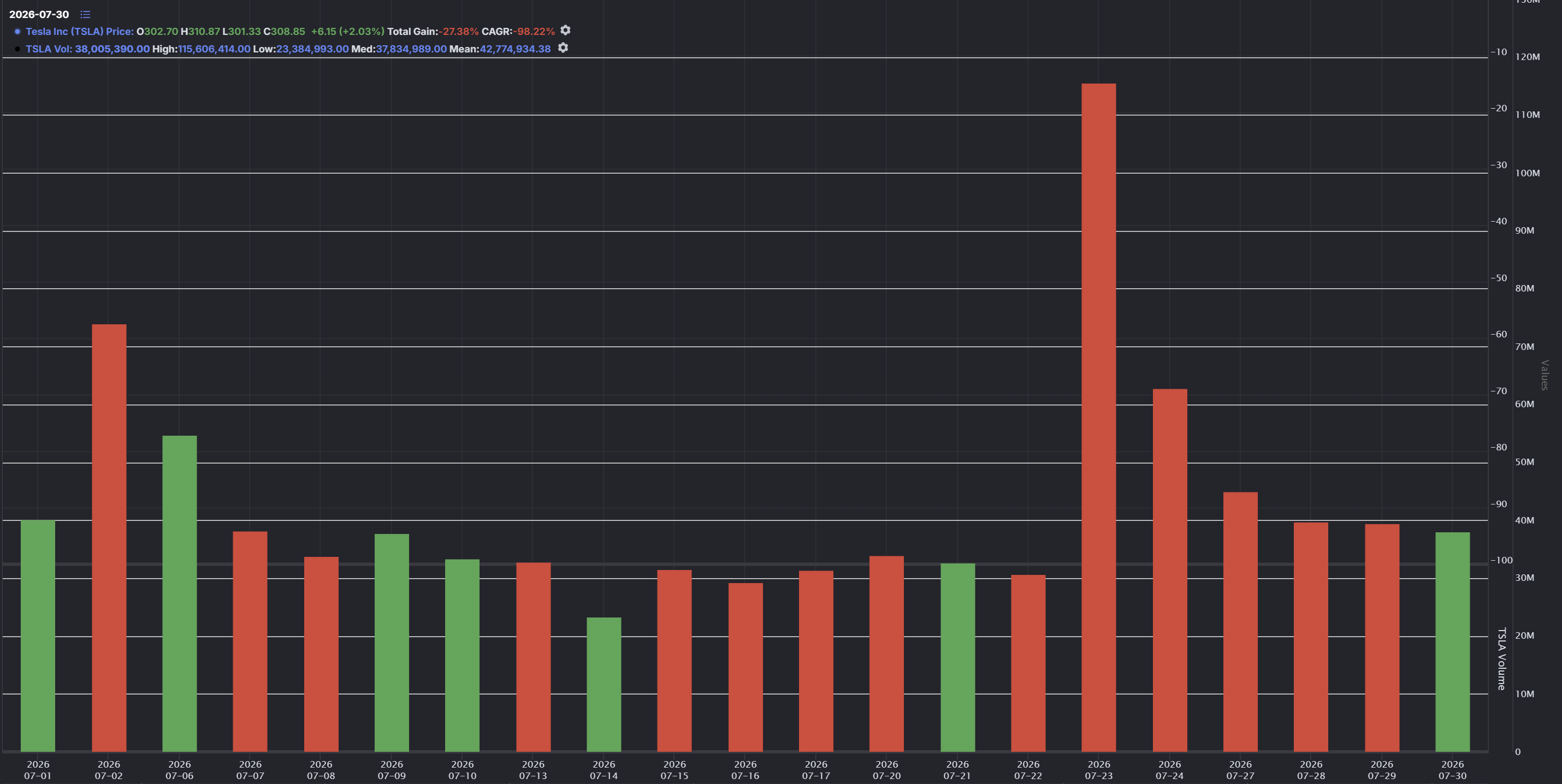Select the green volume bar for 07-21
Image resolution: width=1562 pixels, height=784 pixels.
coord(957,657)
